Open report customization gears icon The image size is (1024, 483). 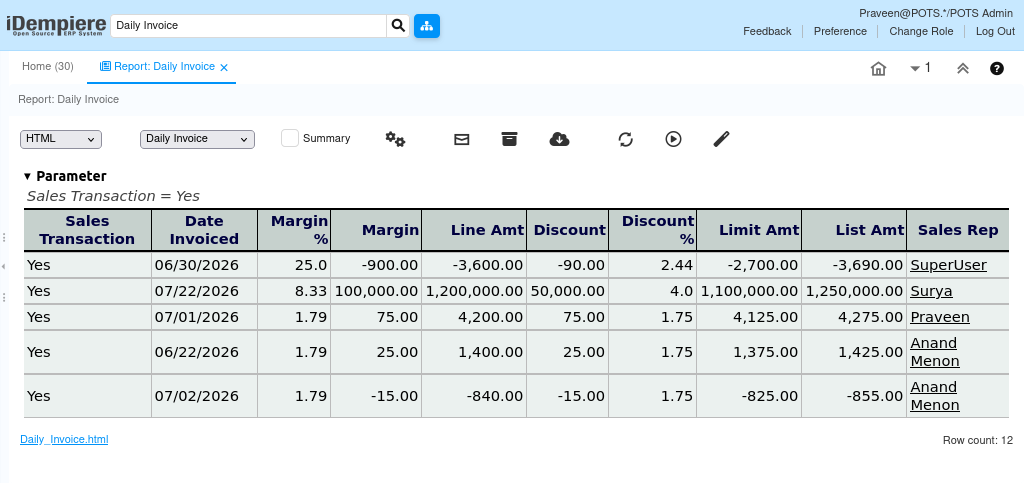pyautogui.click(x=395, y=139)
